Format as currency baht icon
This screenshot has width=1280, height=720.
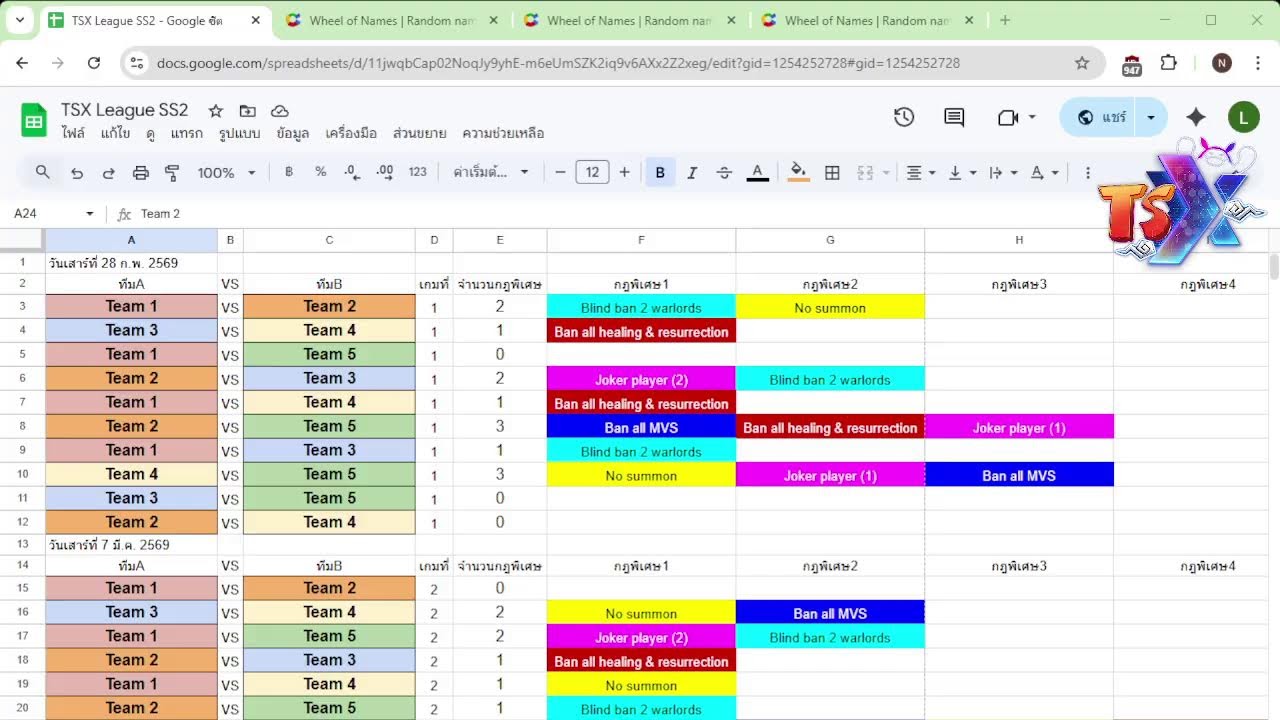tap(289, 172)
